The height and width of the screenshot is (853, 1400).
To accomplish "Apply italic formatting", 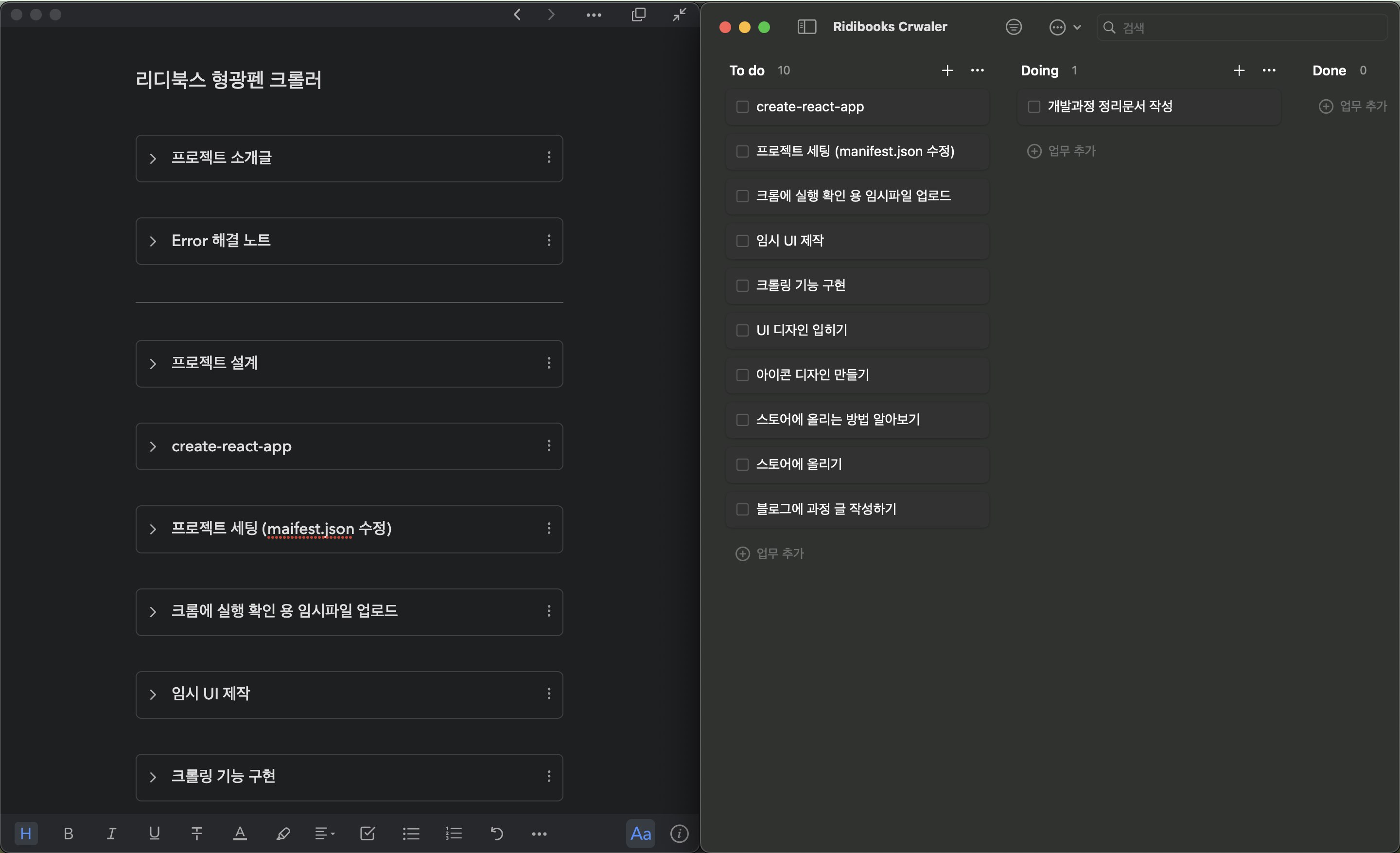I will tap(111, 833).
